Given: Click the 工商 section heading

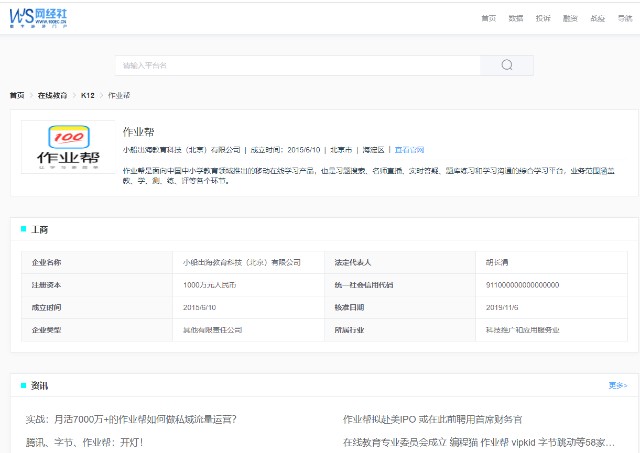Looking at the screenshot, I should [40, 229].
